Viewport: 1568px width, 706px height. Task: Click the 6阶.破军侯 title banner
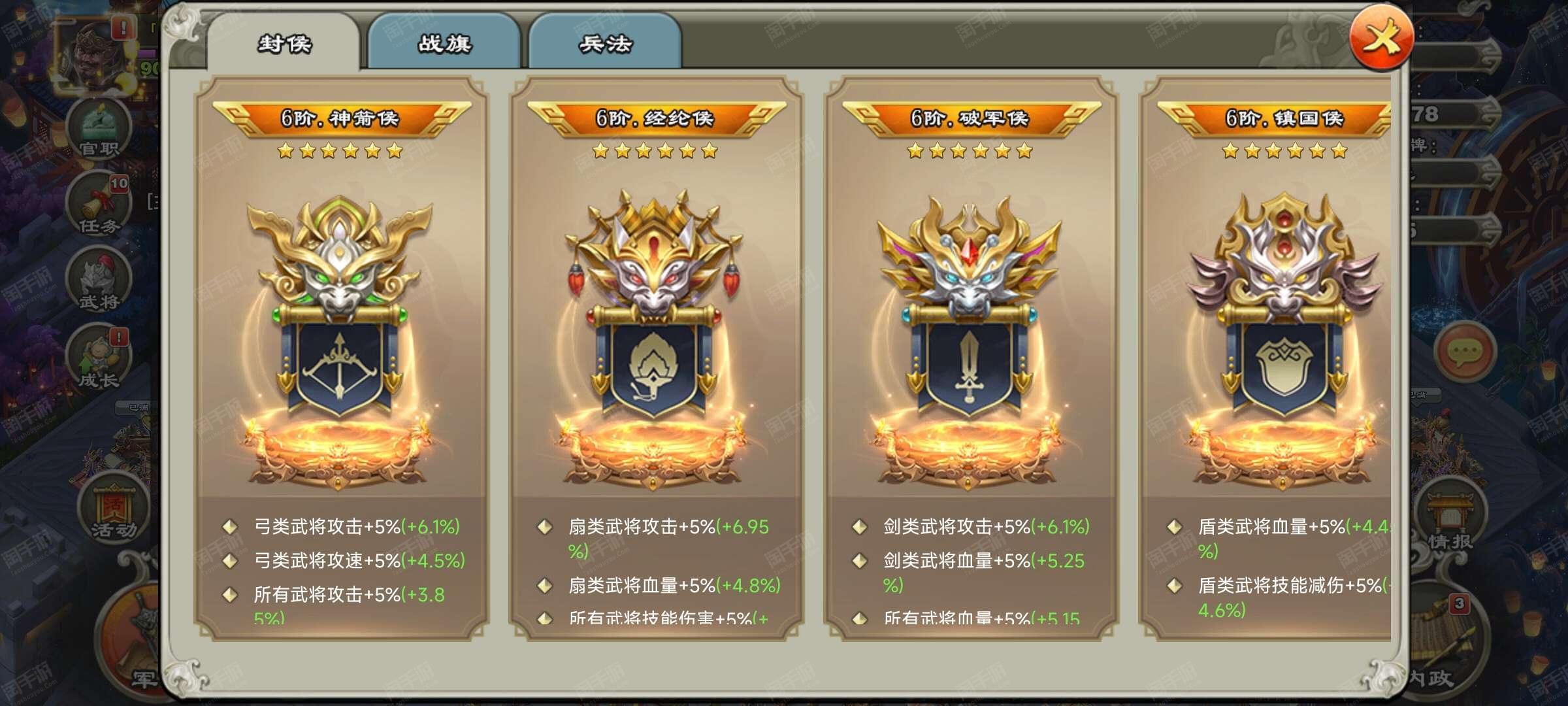[970, 119]
